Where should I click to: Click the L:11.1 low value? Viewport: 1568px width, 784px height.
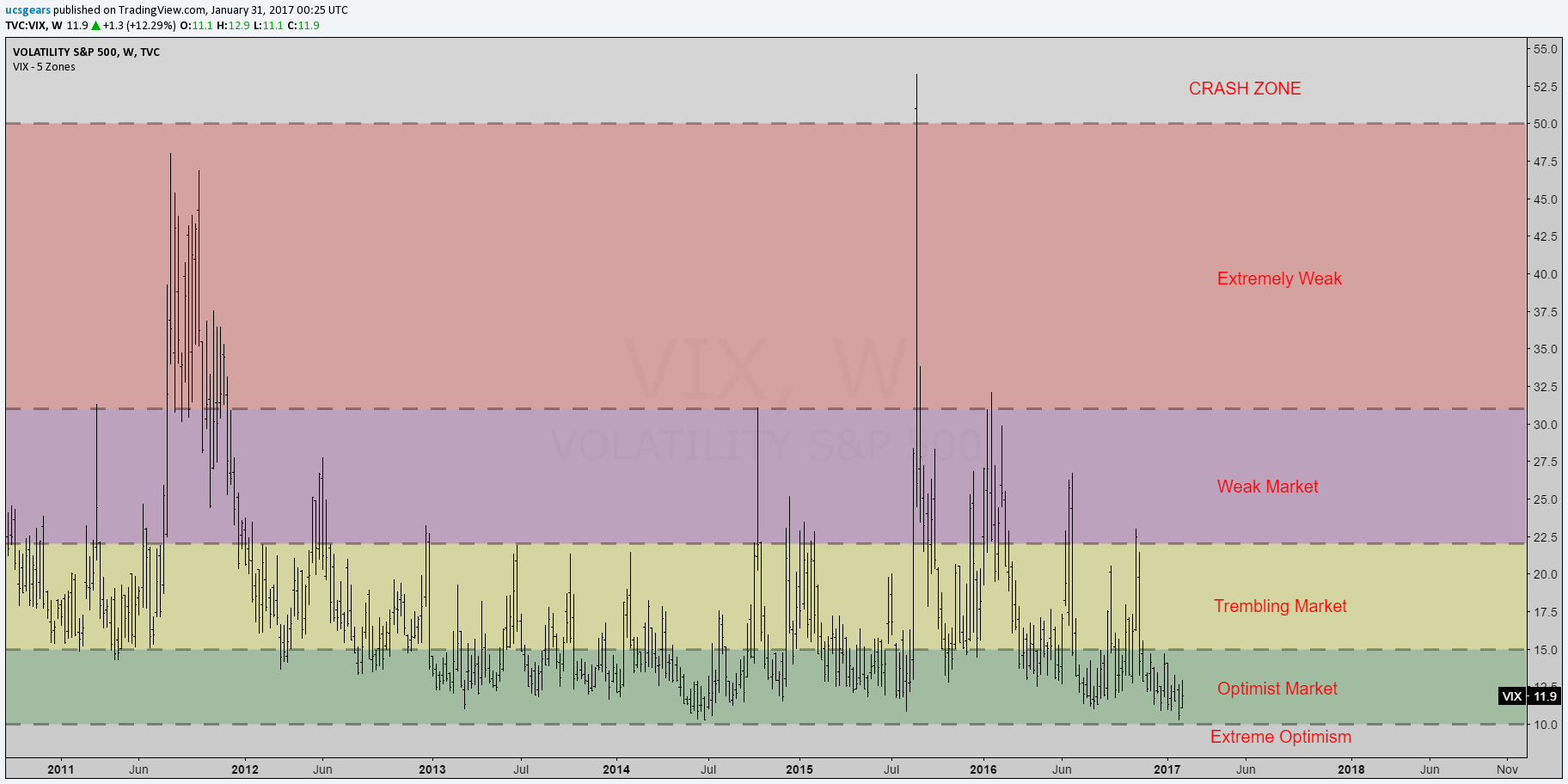268,26
